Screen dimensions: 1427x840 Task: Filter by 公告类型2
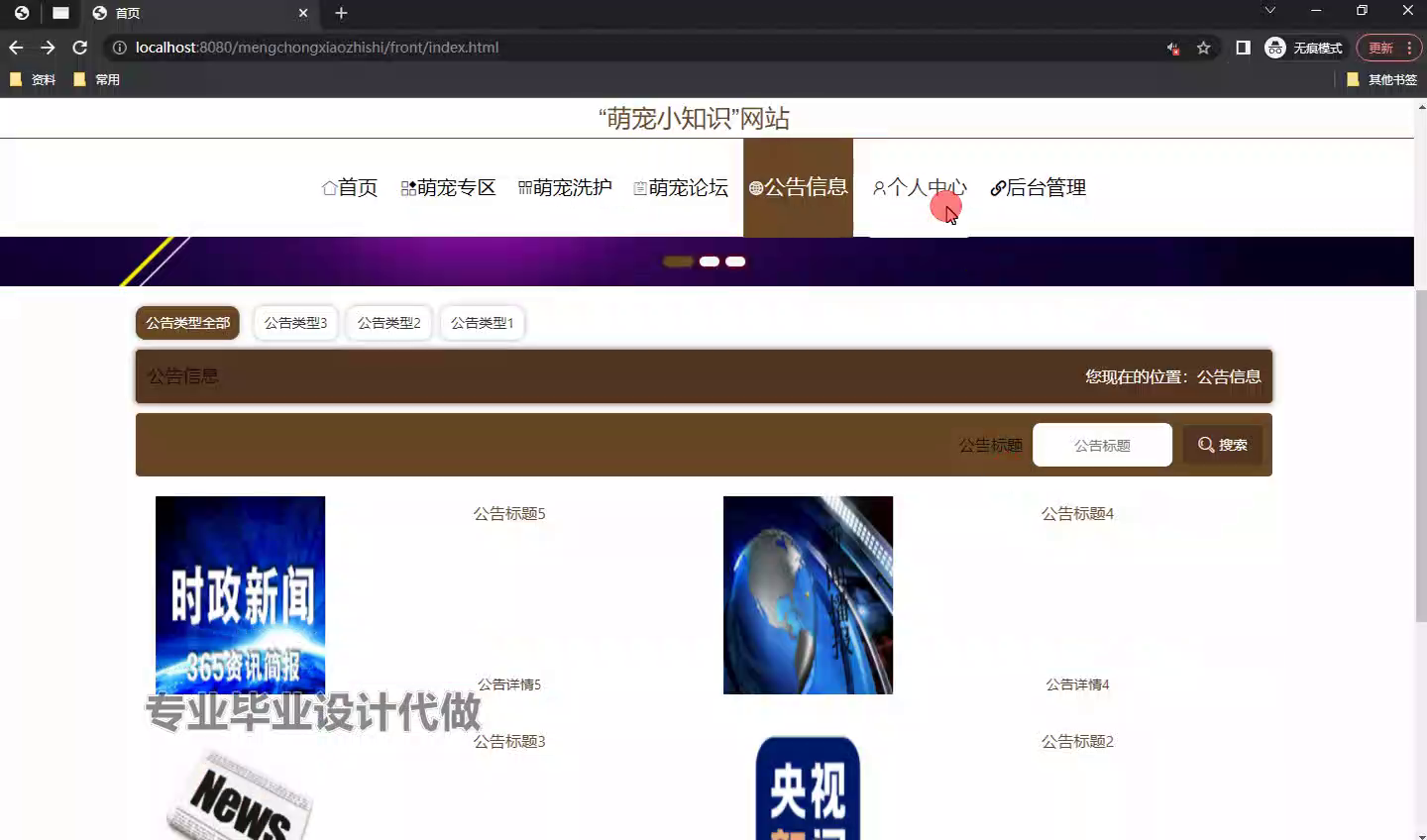click(388, 323)
